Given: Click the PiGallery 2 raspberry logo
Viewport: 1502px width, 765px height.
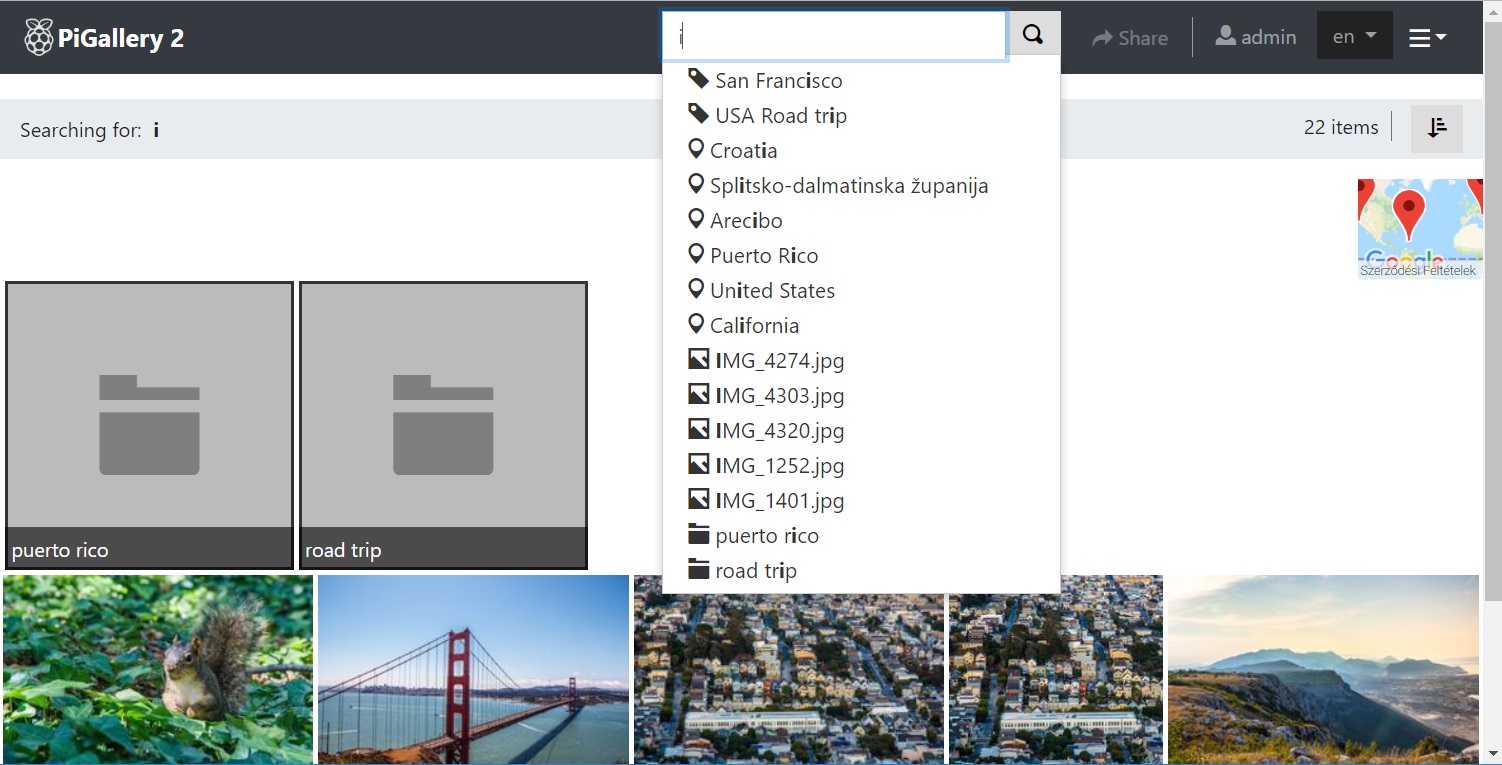Looking at the screenshot, I should (39, 38).
